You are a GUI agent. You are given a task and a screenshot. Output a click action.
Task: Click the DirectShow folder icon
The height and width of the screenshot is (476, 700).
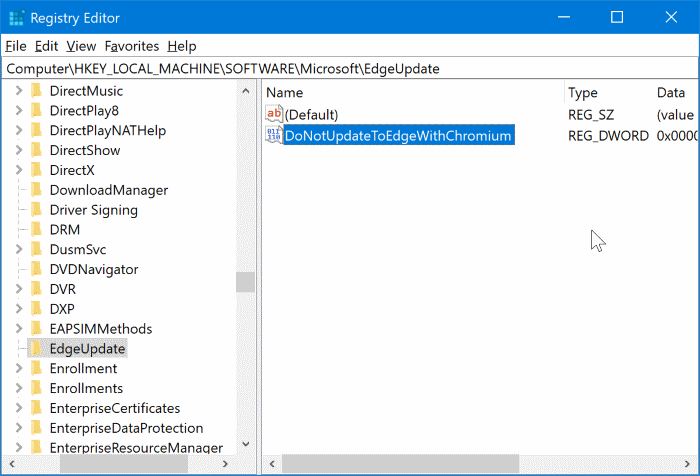37,150
